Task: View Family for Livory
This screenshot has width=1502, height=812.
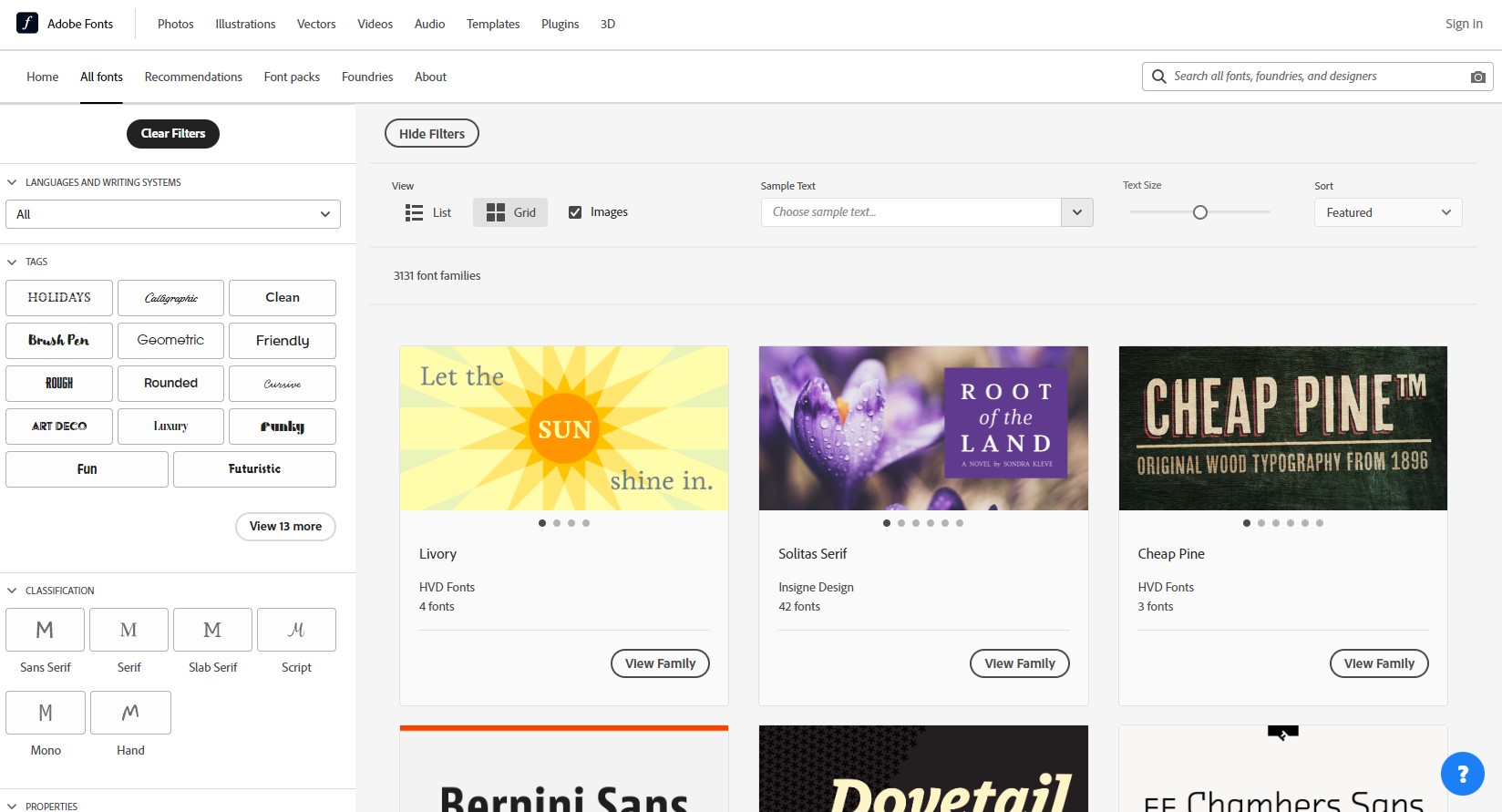Action: [x=660, y=663]
